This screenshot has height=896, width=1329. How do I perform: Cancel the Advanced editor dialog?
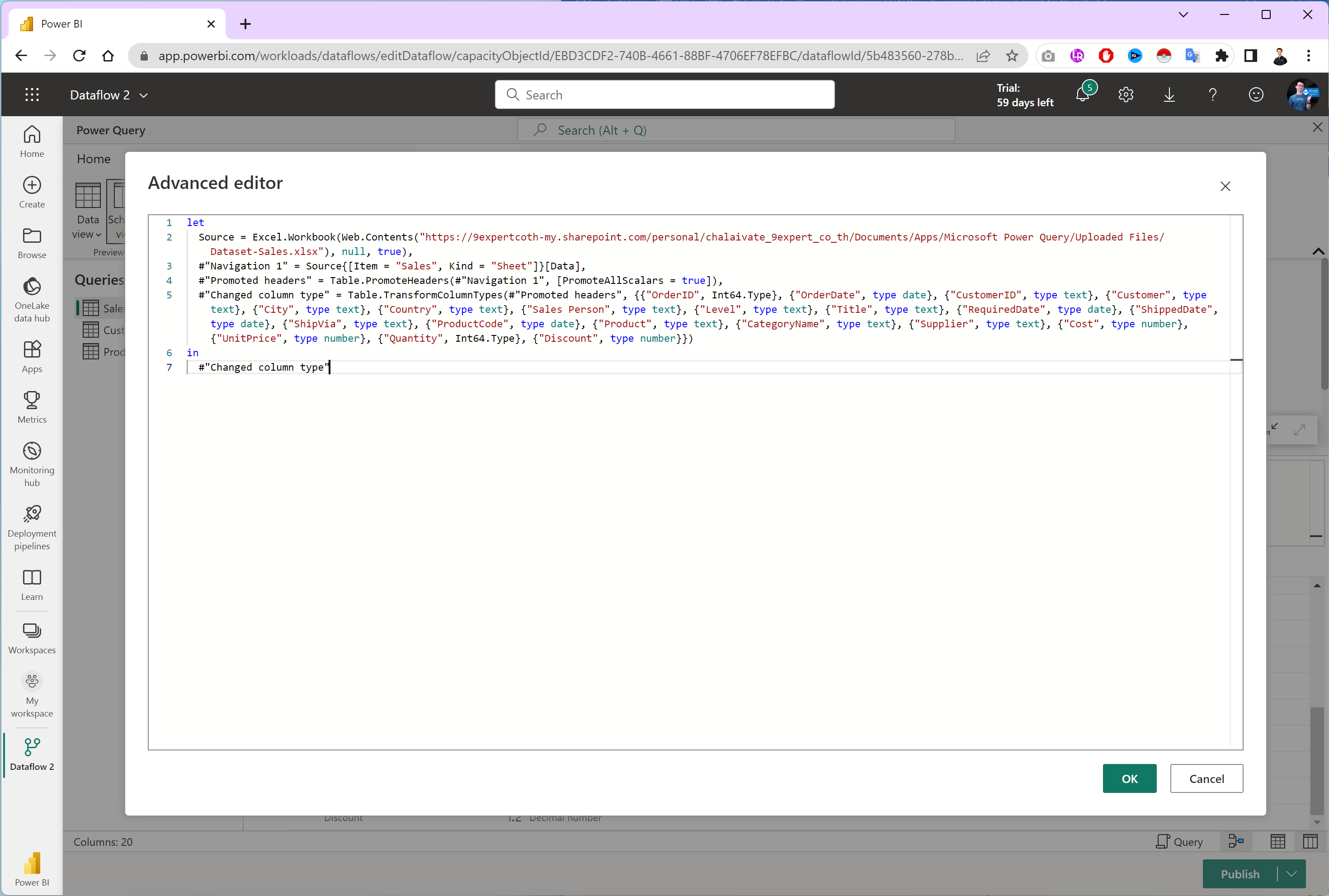(1206, 778)
